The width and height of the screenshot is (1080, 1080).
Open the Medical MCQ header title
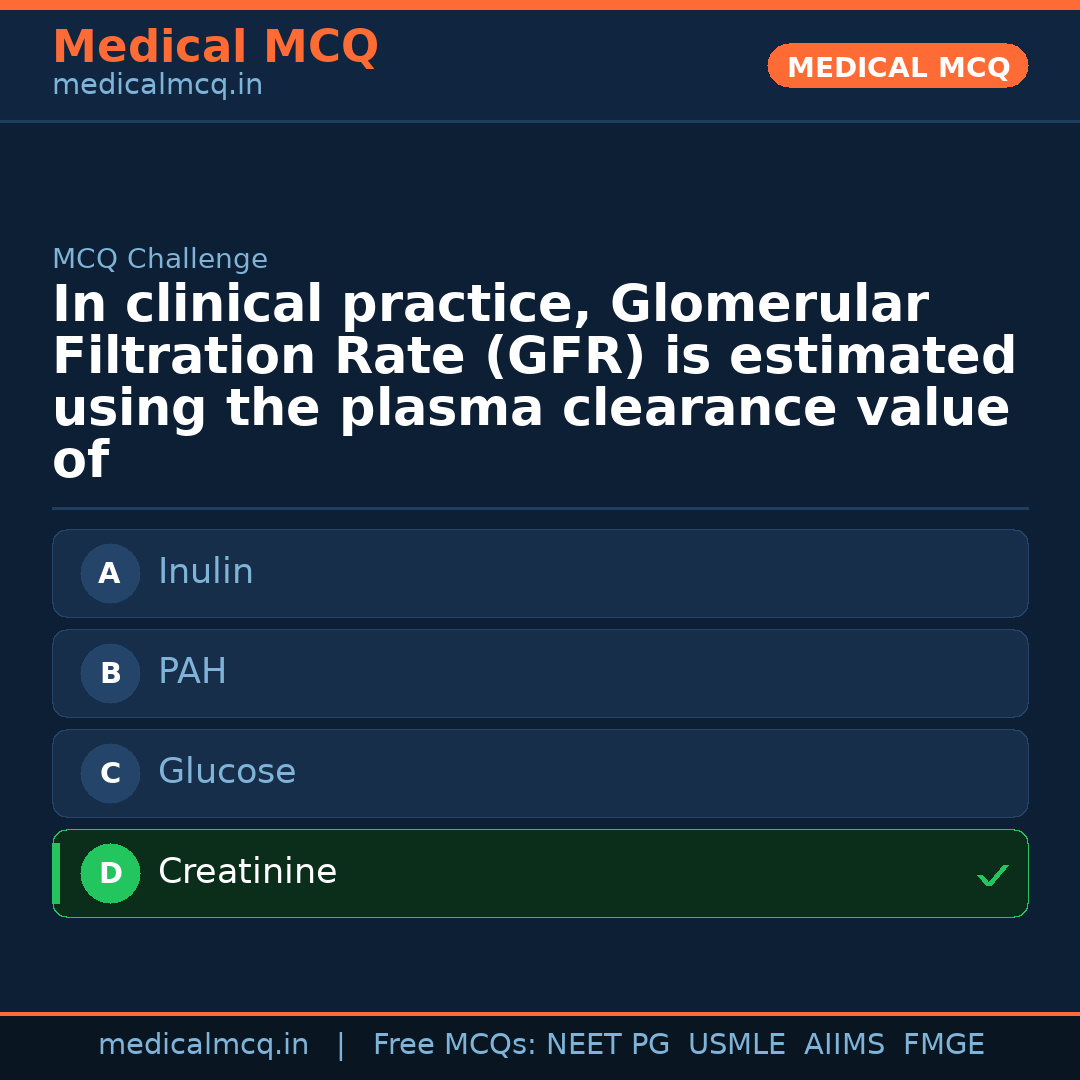point(215,47)
